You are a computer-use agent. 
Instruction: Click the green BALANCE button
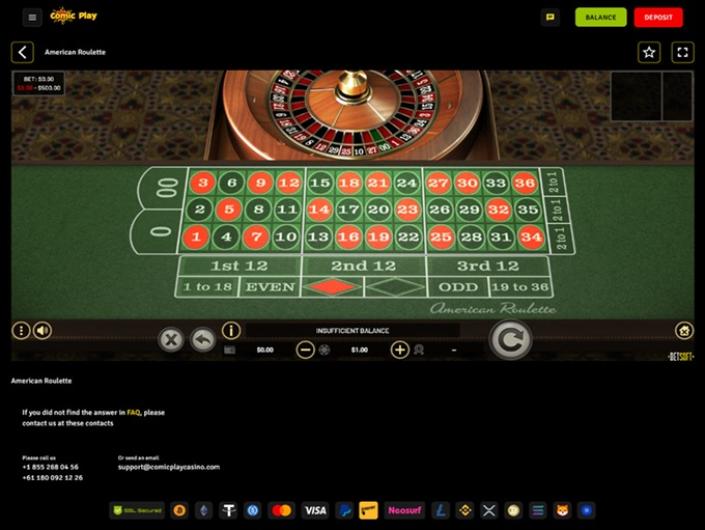tap(601, 17)
